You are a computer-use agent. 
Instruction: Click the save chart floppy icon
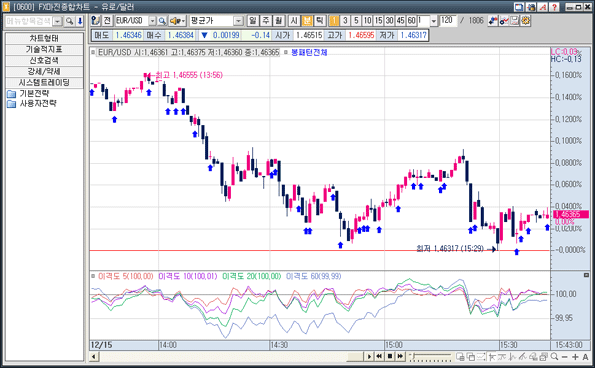[x=514, y=20]
